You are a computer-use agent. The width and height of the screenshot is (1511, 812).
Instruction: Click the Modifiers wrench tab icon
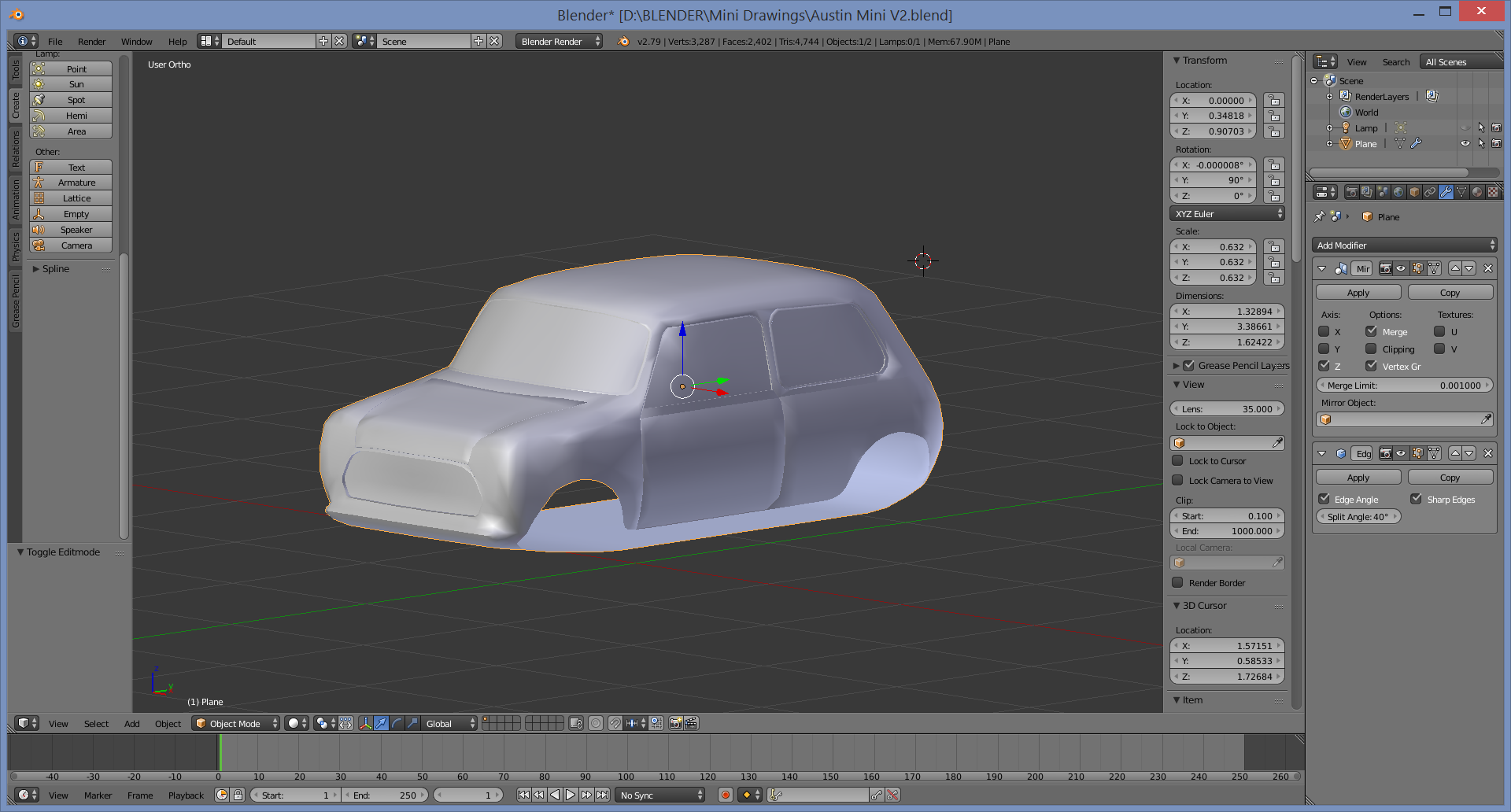tap(1446, 192)
